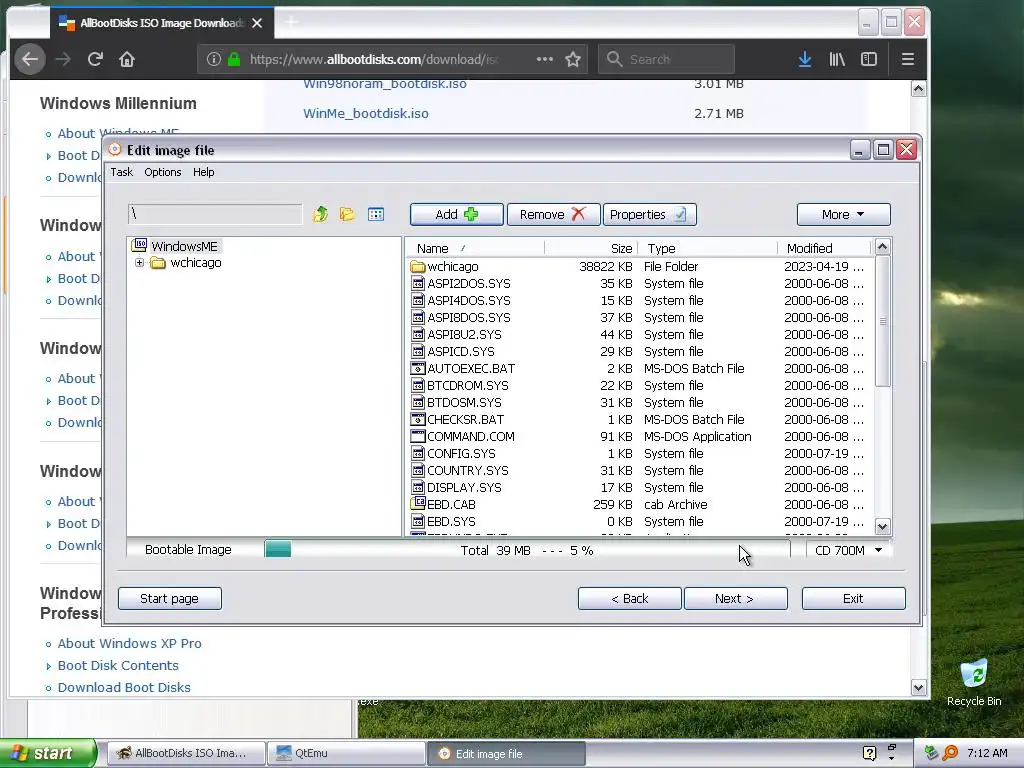The image size is (1024, 768).
Task: Sort file list by Size column
Action: (590, 248)
